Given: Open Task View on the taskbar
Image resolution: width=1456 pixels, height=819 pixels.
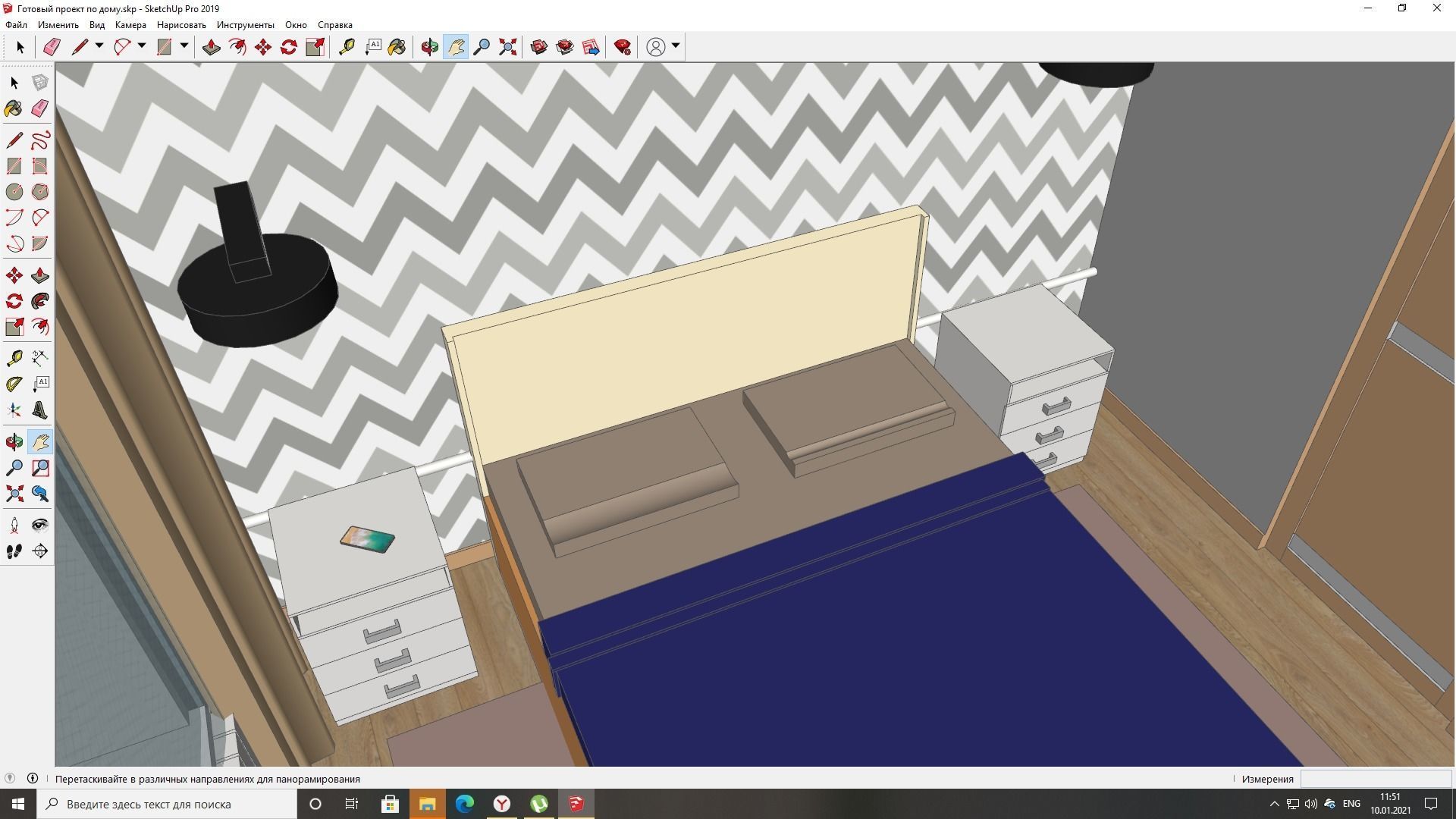Looking at the screenshot, I should [351, 804].
